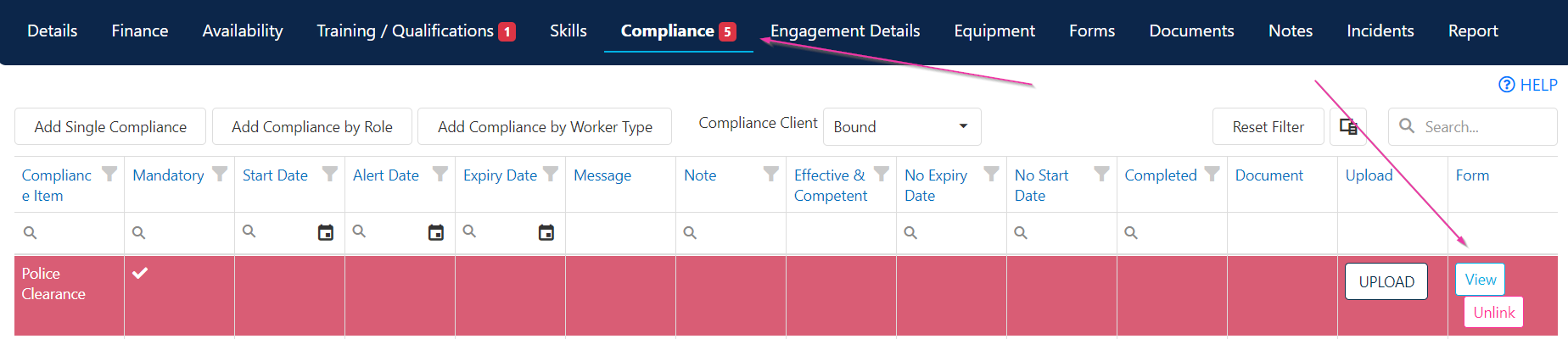Click Add Single Compliance button
The image size is (1568, 339).
[x=110, y=126]
